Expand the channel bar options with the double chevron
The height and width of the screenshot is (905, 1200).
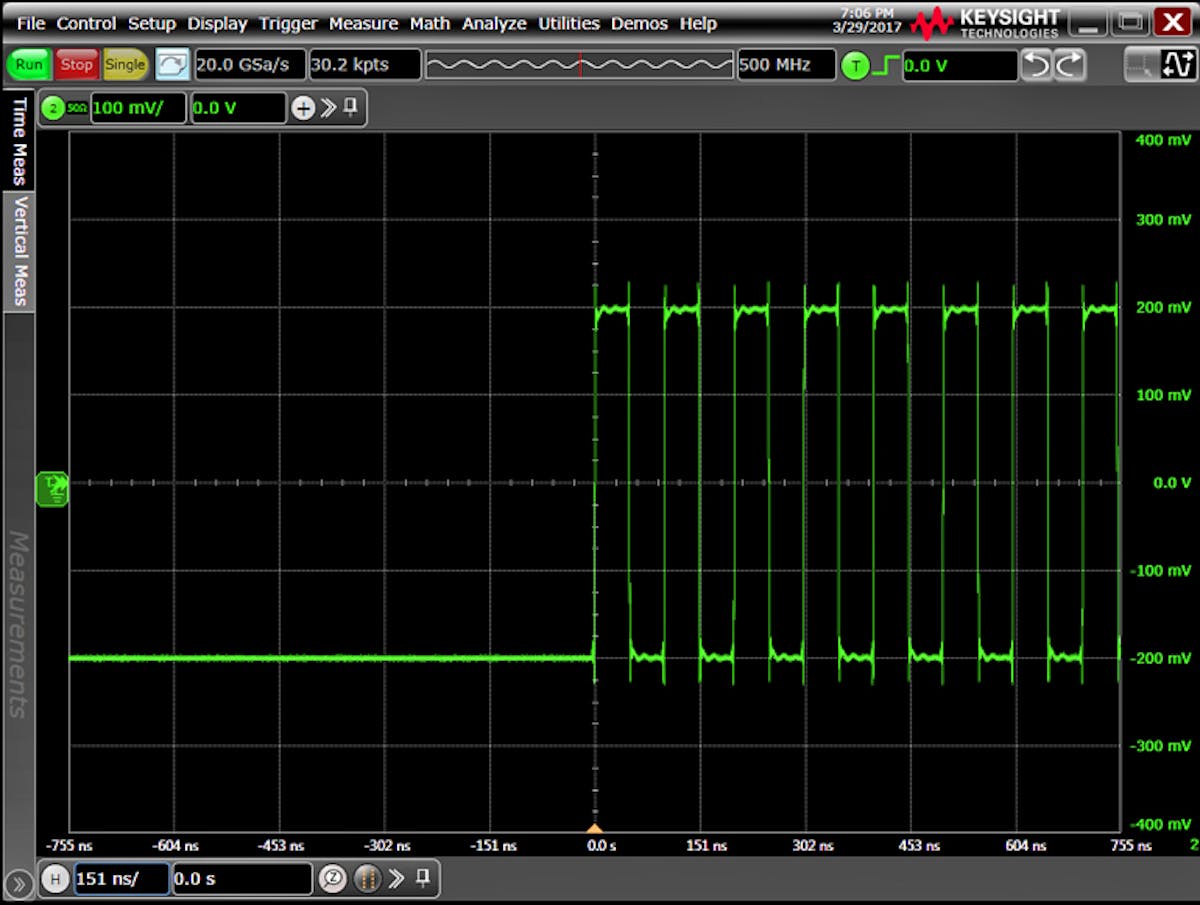[326, 107]
